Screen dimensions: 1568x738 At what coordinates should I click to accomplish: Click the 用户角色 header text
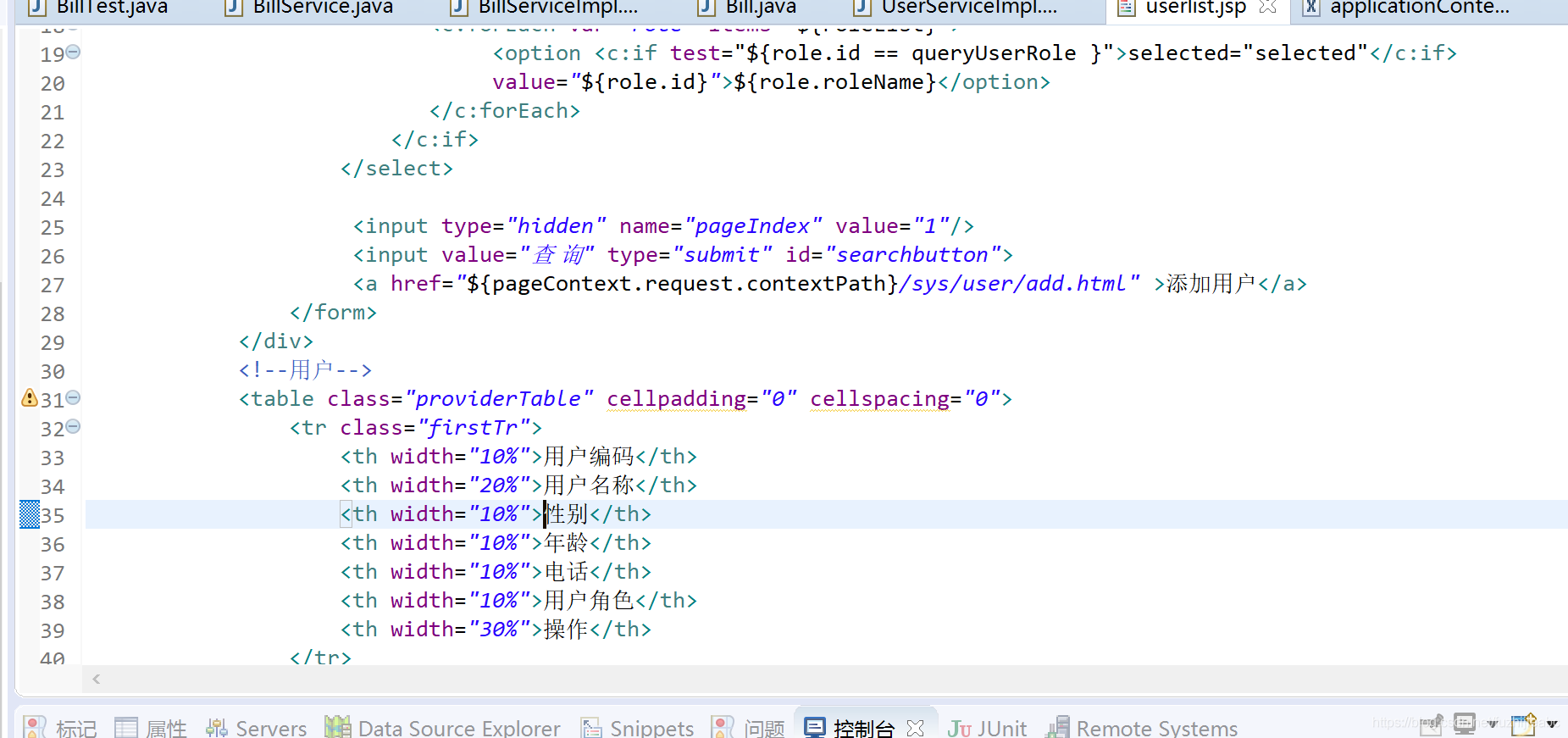(x=589, y=601)
